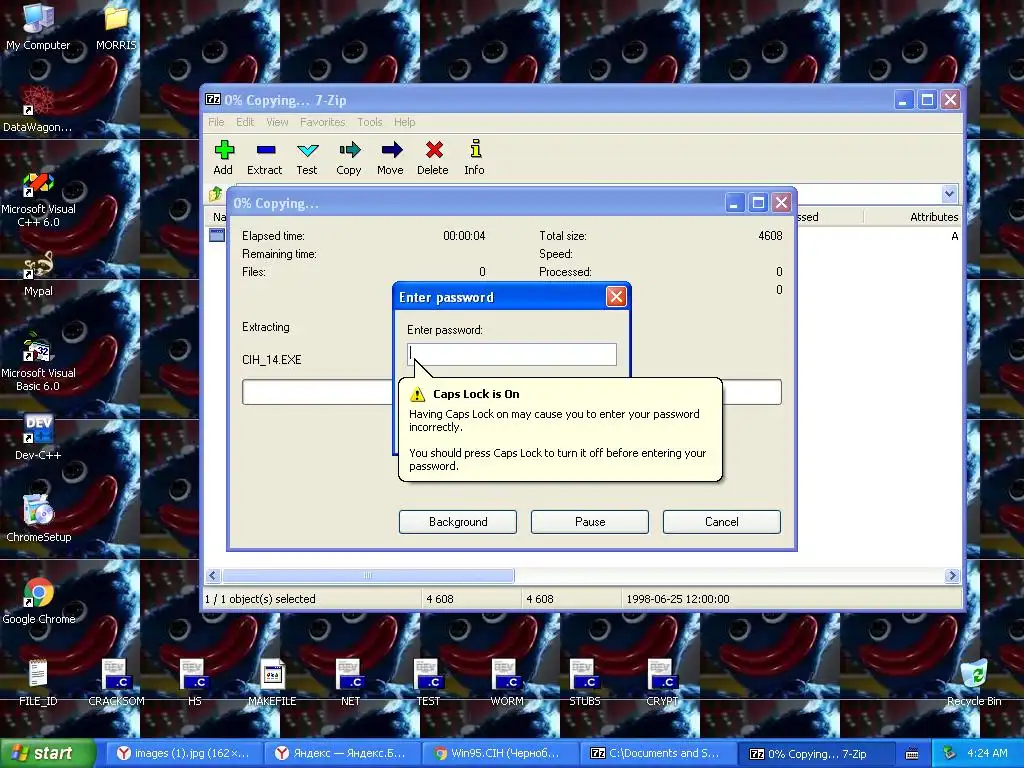The height and width of the screenshot is (768, 1024).
Task: Select My Computer desktop icon
Action: 38,26
